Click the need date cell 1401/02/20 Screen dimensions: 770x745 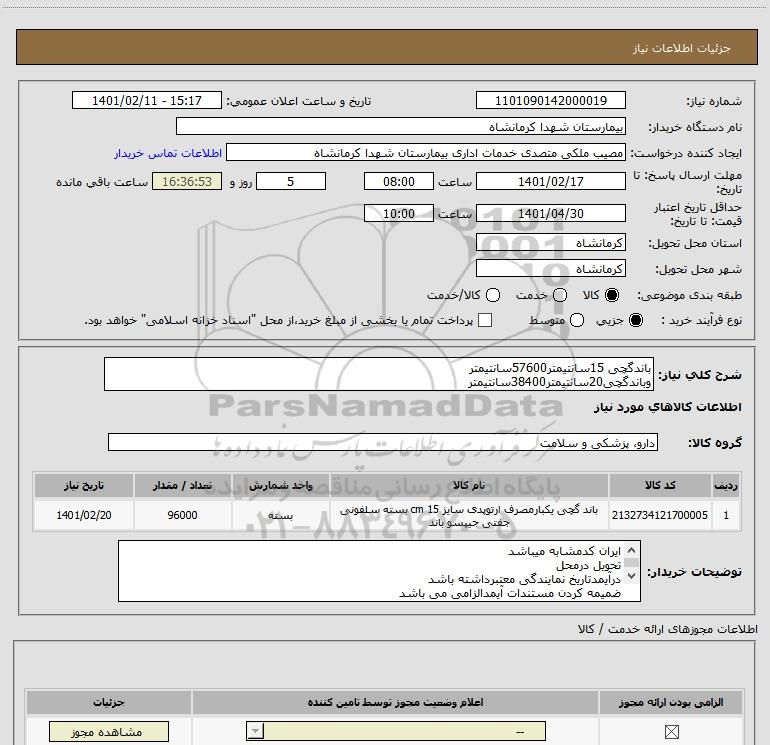(x=83, y=515)
